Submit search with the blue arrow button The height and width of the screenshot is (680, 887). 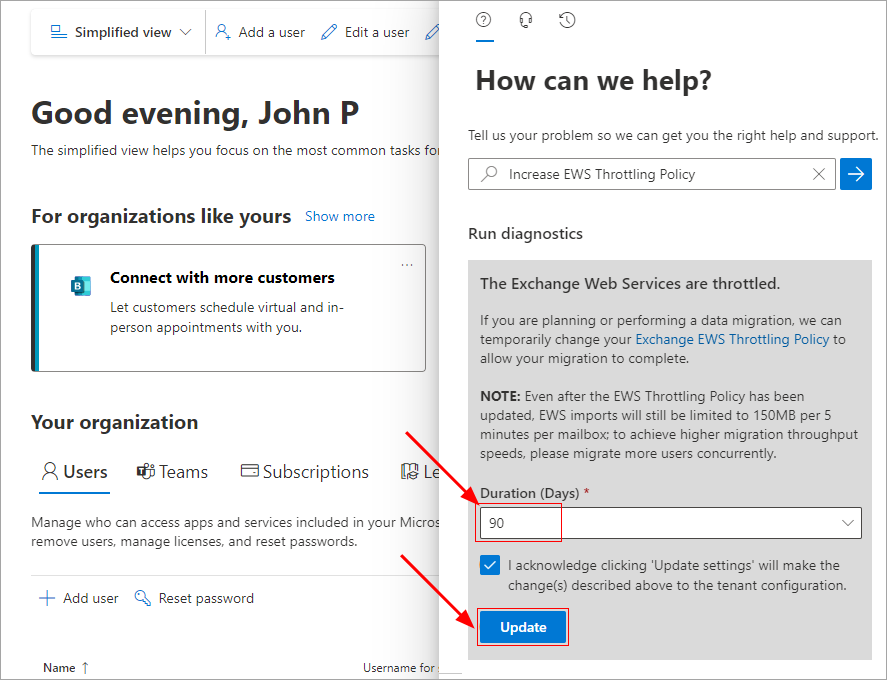click(855, 174)
